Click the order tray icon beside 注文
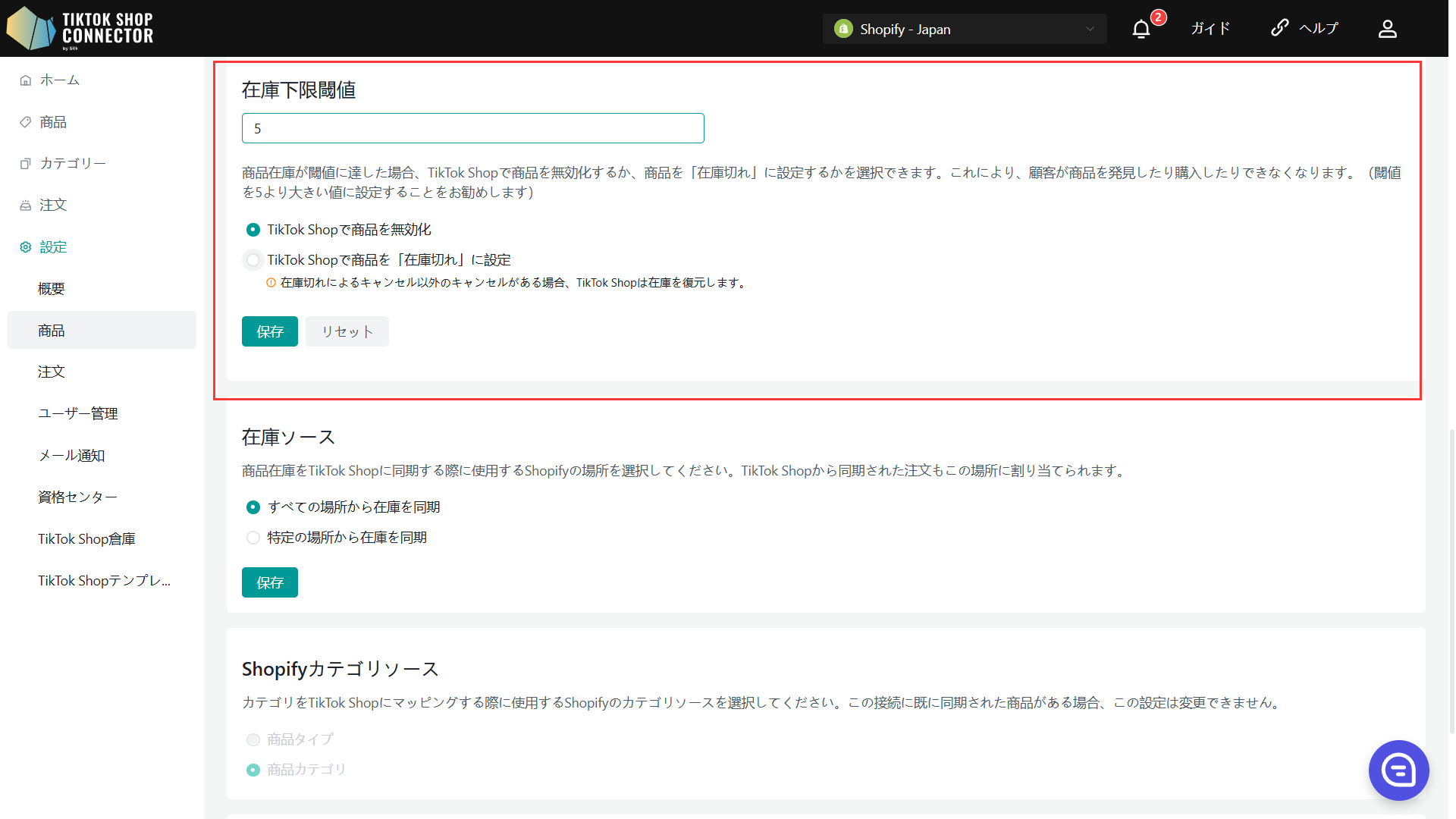Image resolution: width=1456 pixels, height=819 pixels. click(26, 206)
